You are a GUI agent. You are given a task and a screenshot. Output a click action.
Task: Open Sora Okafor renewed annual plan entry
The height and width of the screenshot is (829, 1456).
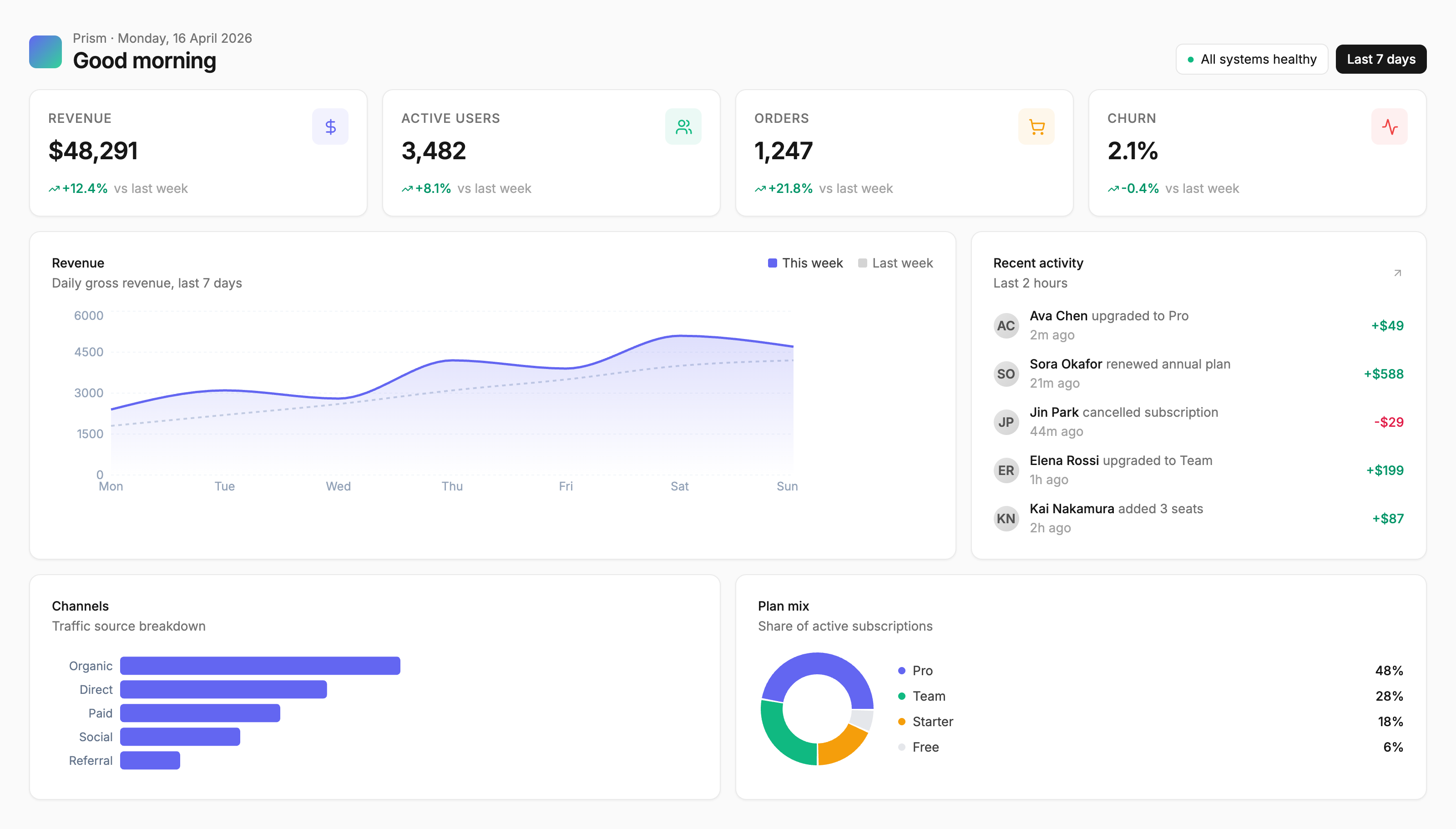coord(1198,374)
